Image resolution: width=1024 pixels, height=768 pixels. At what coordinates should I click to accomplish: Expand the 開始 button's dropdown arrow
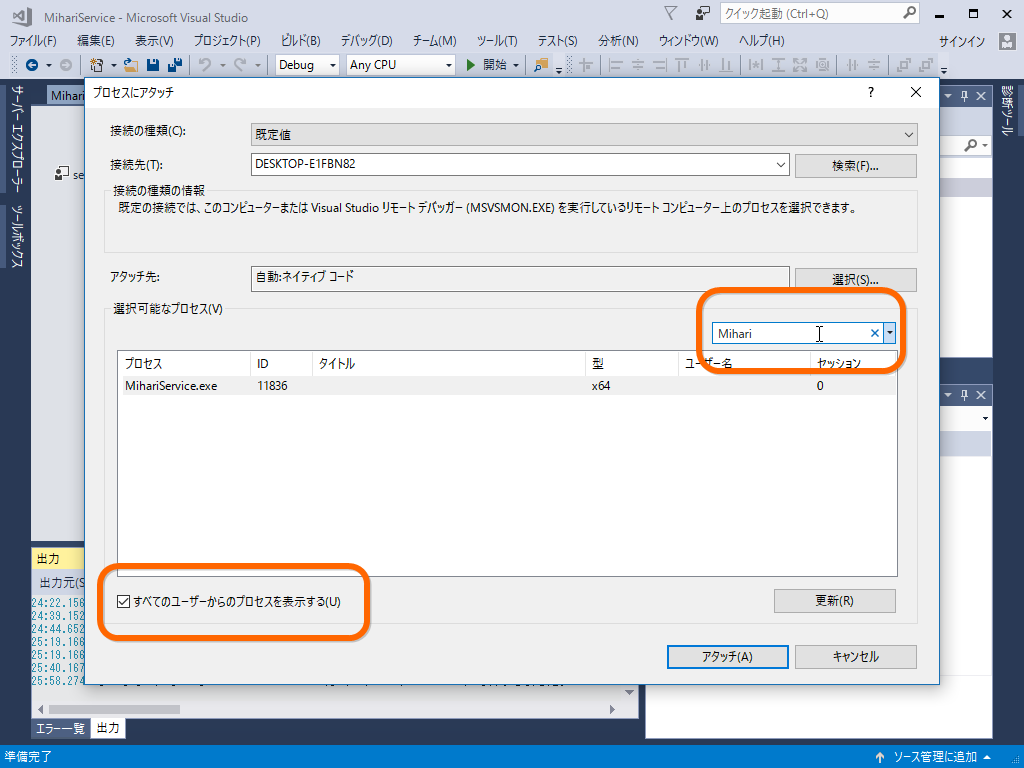point(516,65)
